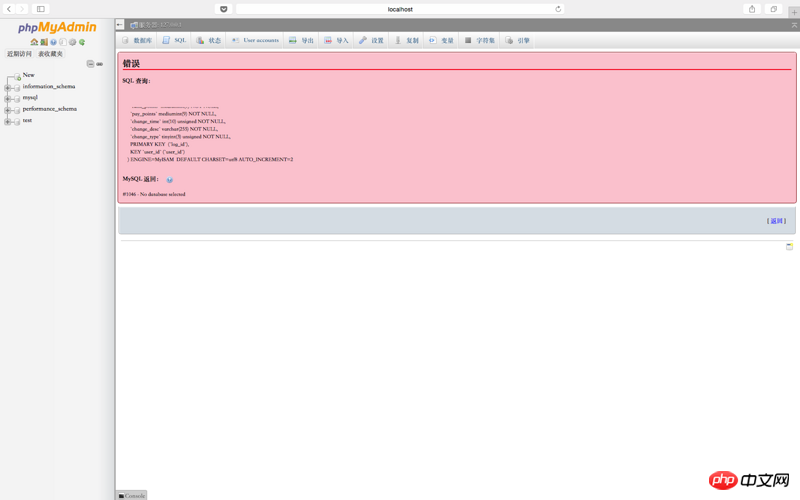The width and height of the screenshot is (800, 500).
Task: Expand the information_schema database node
Action: [7, 88]
